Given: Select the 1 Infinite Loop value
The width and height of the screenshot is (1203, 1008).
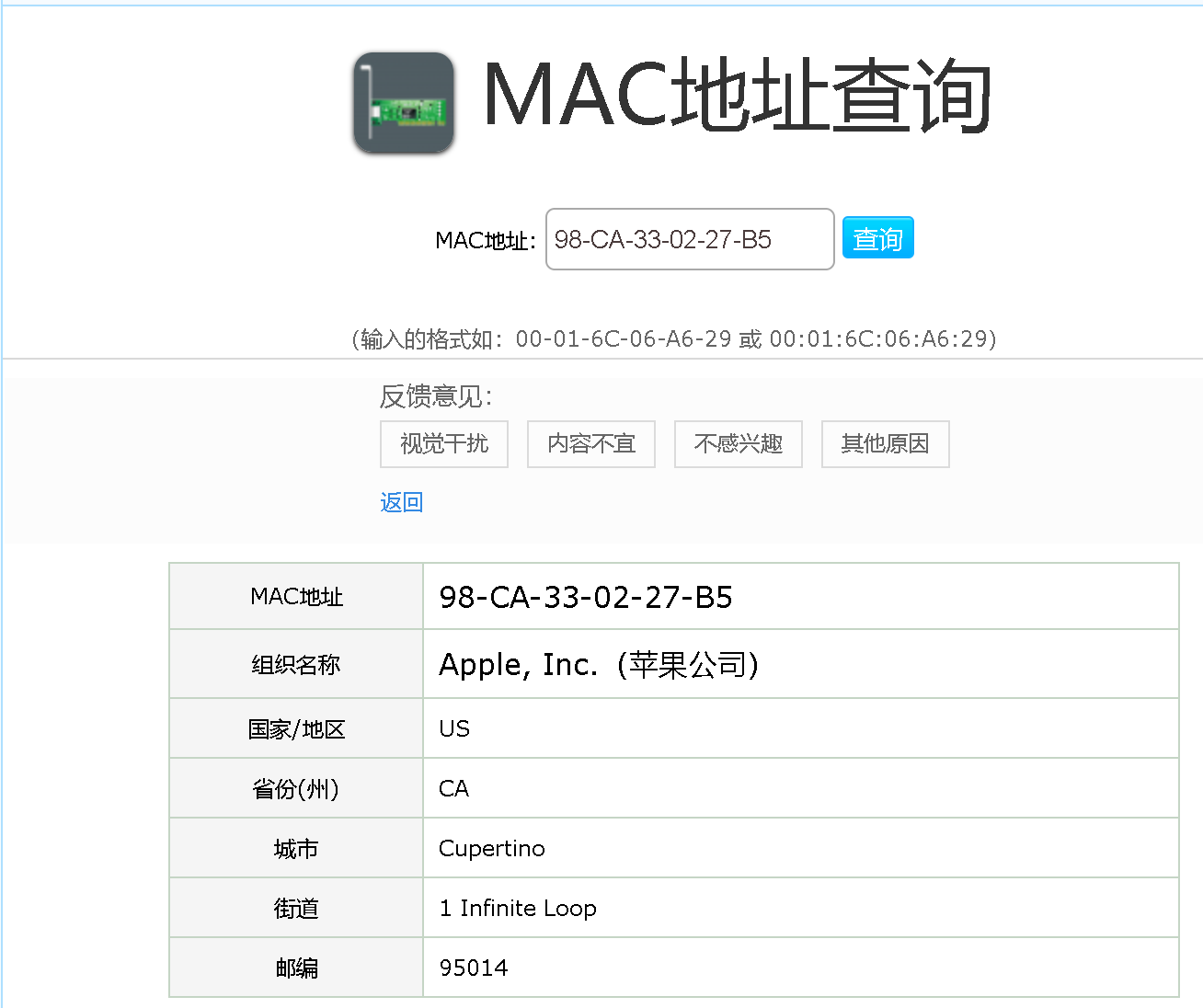Looking at the screenshot, I should coord(518,908).
